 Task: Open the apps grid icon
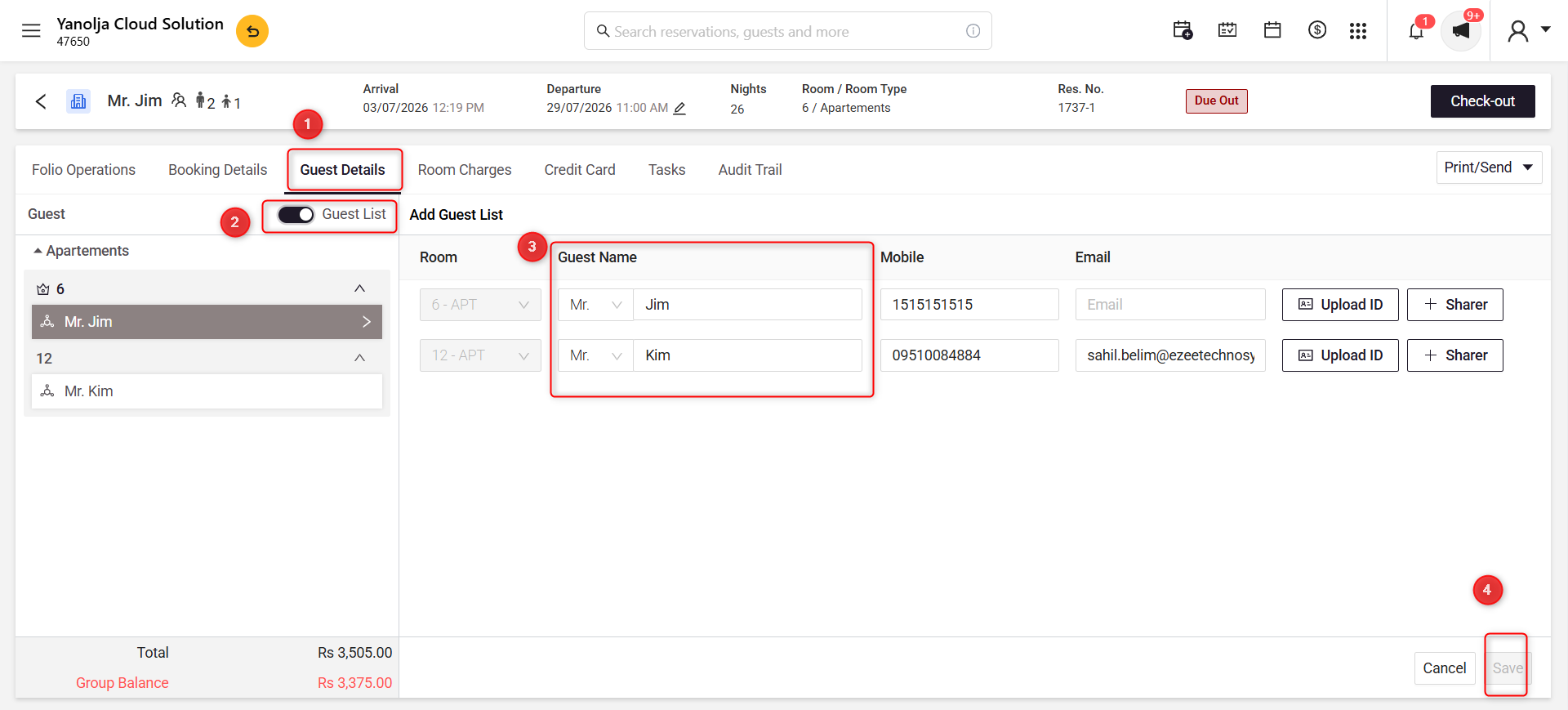pos(1358,31)
